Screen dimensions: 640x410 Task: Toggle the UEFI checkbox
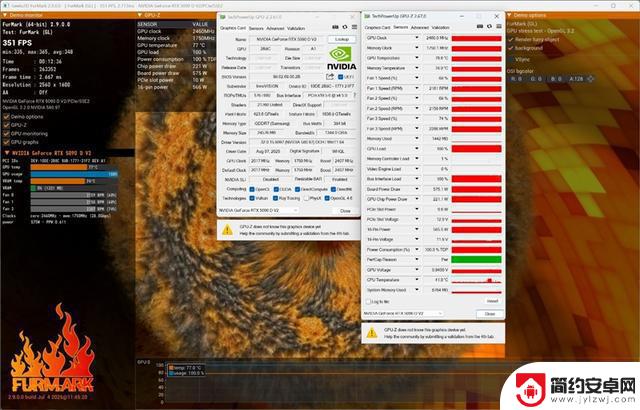[x=340, y=77]
